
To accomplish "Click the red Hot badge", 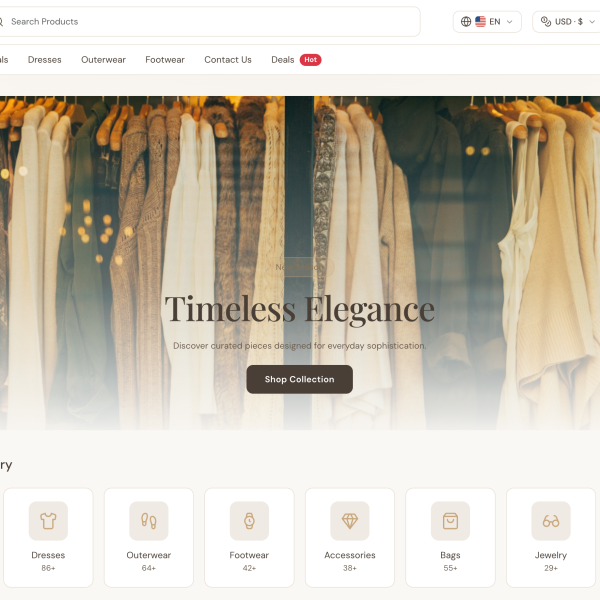I will tap(311, 60).
